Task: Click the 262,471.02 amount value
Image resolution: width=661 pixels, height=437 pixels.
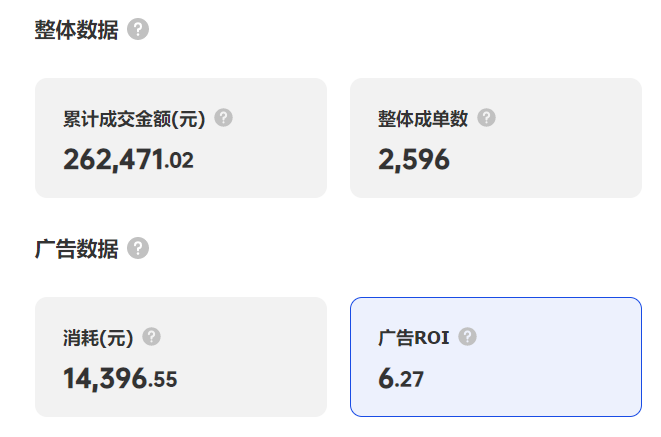Action: (128, 159)
